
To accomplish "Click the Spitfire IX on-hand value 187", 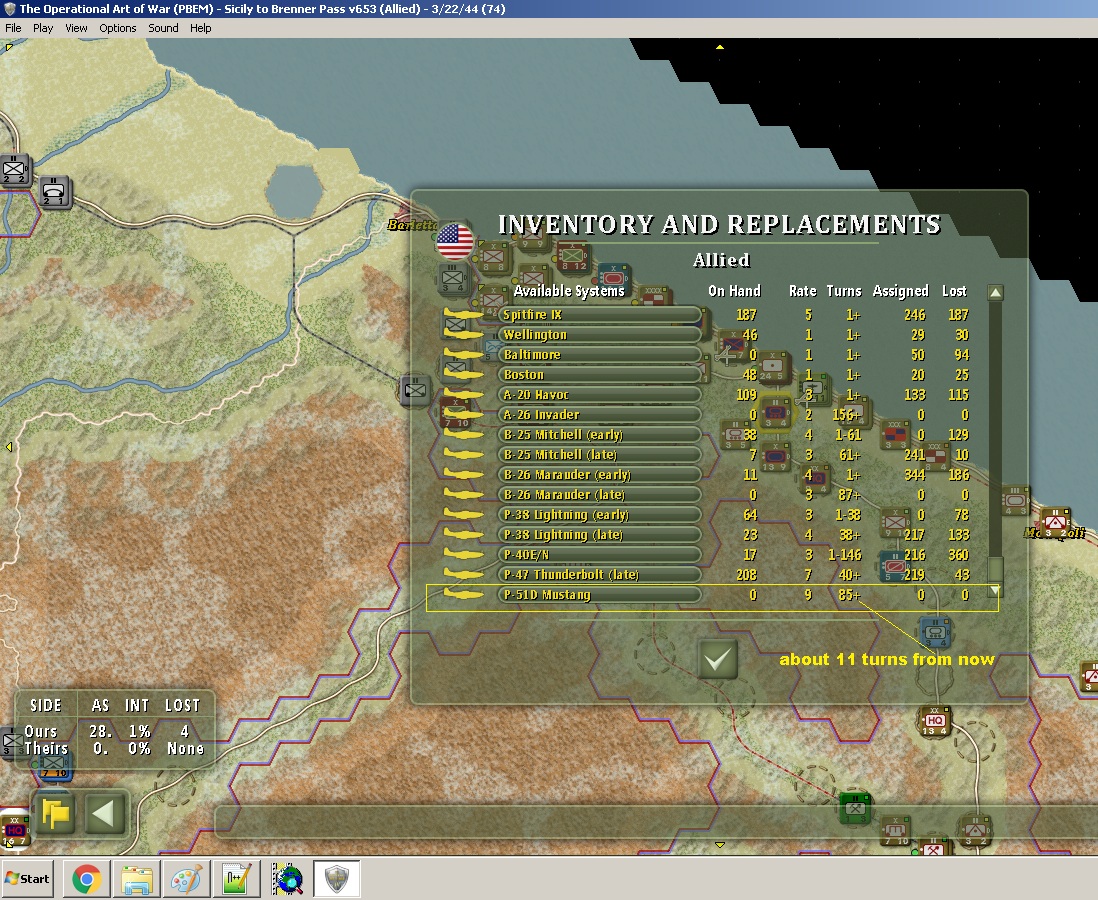I will [746, 315].
